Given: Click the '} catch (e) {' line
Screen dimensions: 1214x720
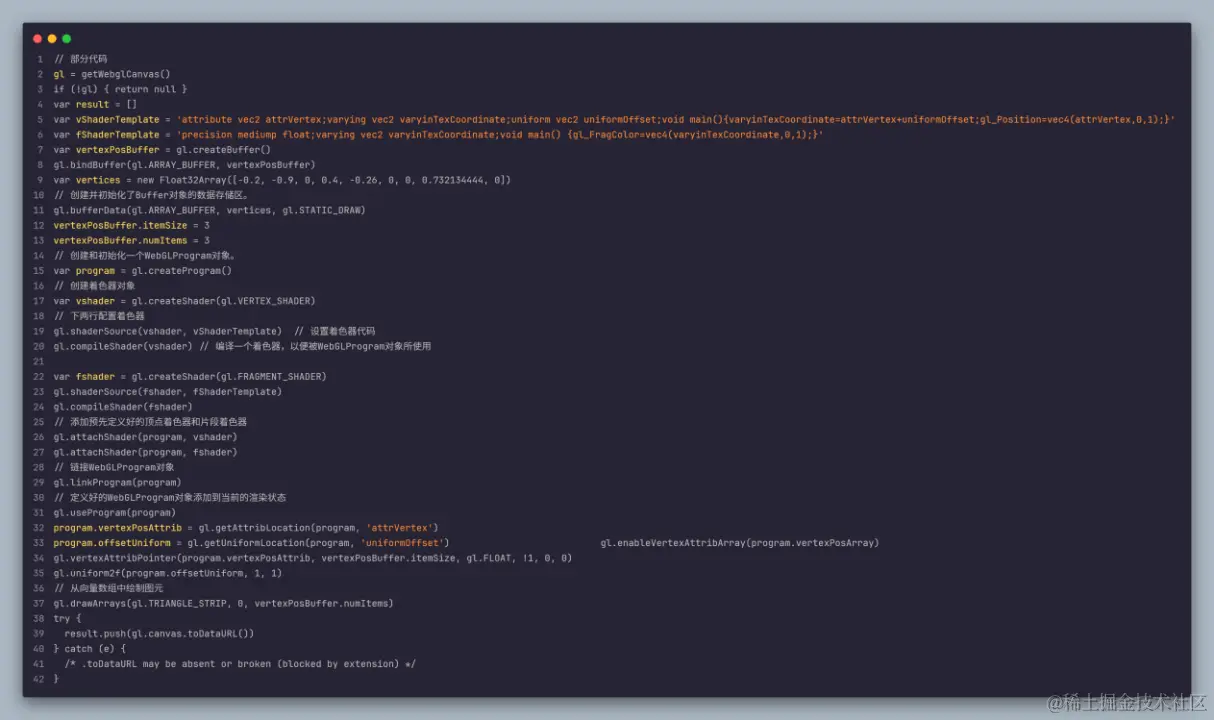Looking at the screenshot, I should [90, 649].
